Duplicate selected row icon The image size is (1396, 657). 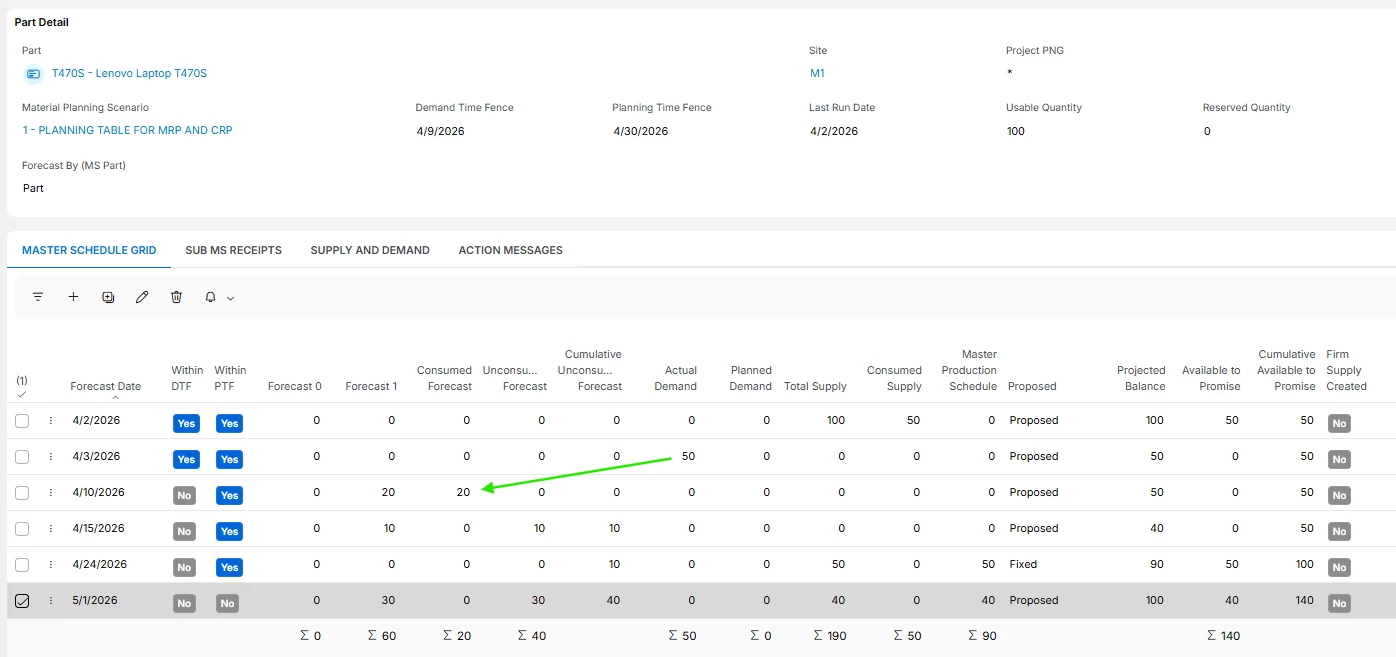pyautogui.click(x=108, y=297)
